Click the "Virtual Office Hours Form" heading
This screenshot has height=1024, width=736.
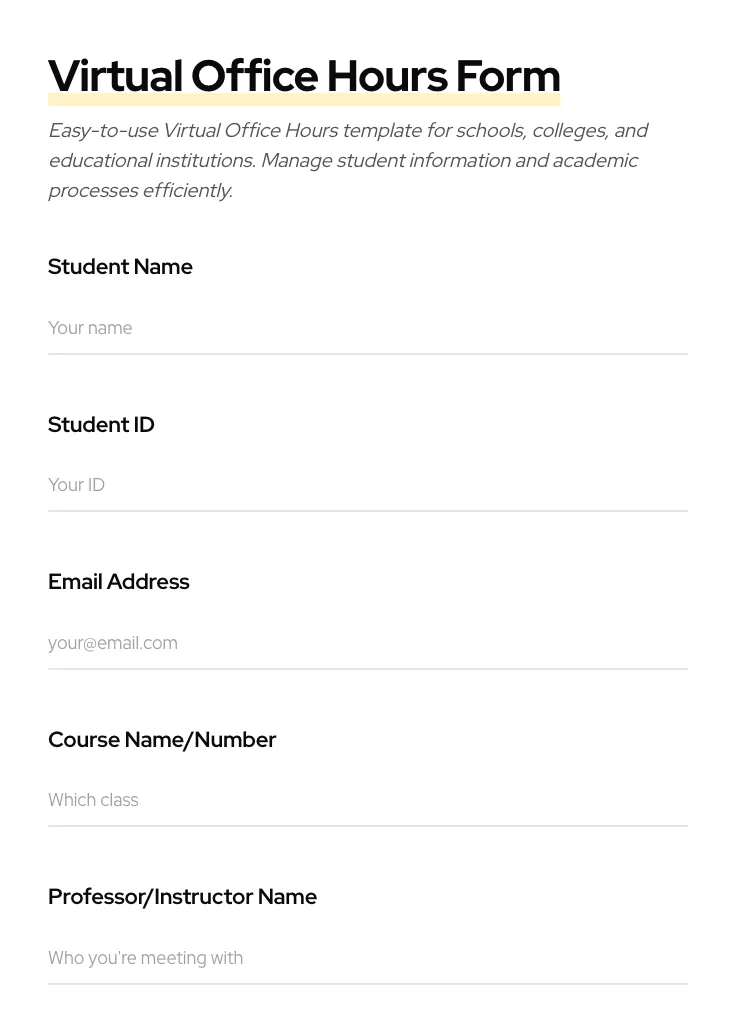304,75
